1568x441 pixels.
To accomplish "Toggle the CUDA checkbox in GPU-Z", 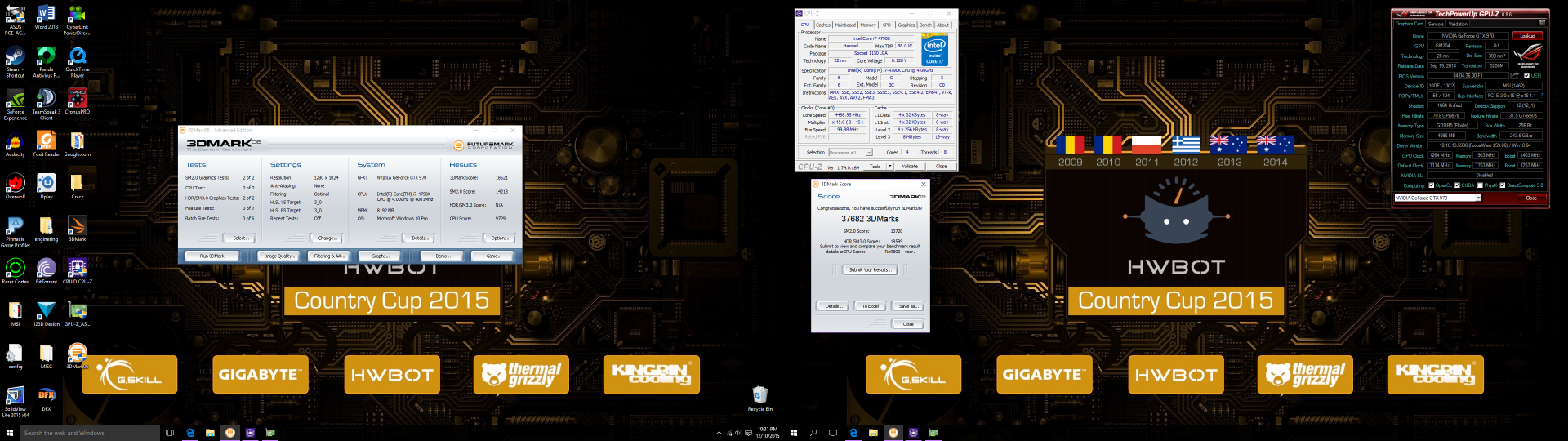I will coord(1457,185).
